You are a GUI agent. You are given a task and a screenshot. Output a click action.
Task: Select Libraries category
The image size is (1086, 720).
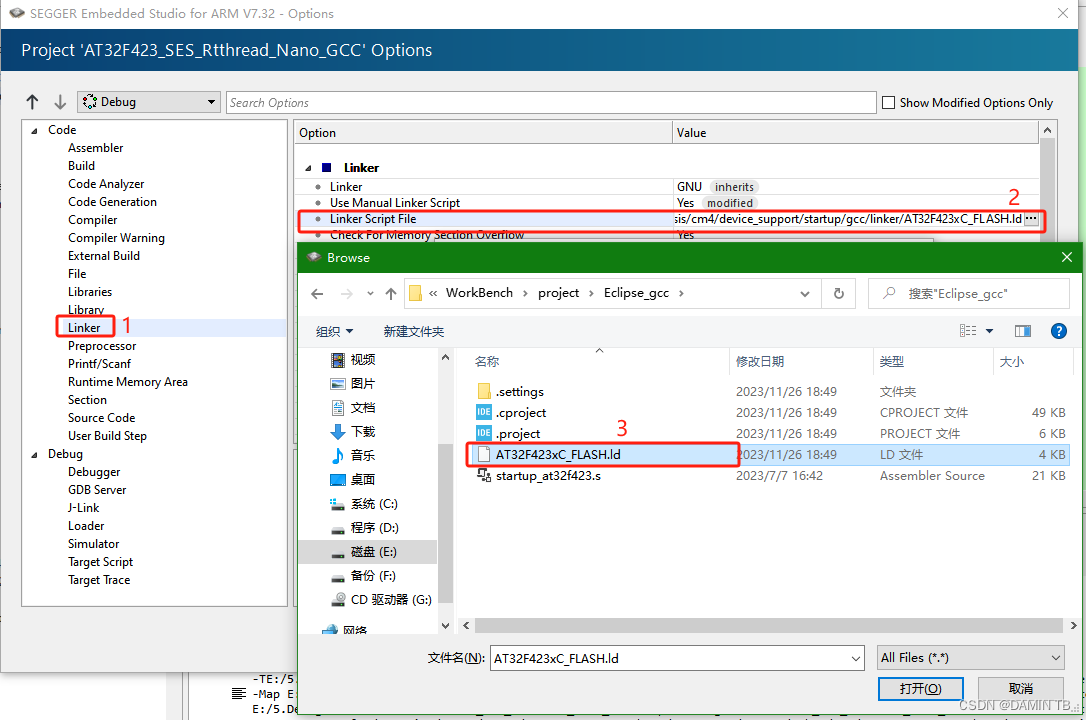(x=90, y=292)
